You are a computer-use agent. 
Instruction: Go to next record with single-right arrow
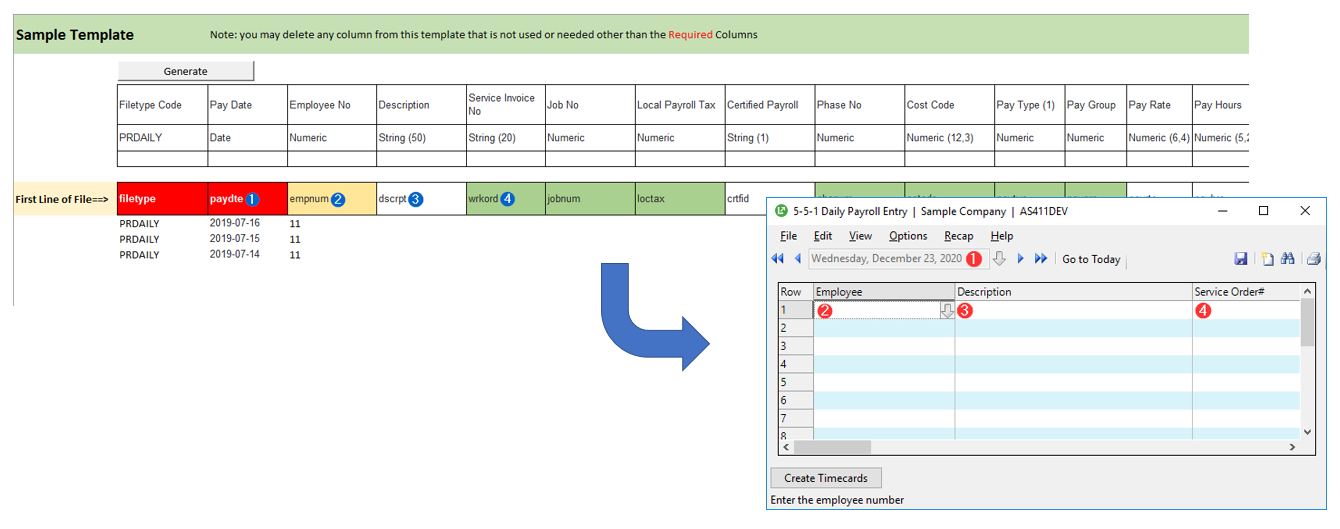point(1020,259)
